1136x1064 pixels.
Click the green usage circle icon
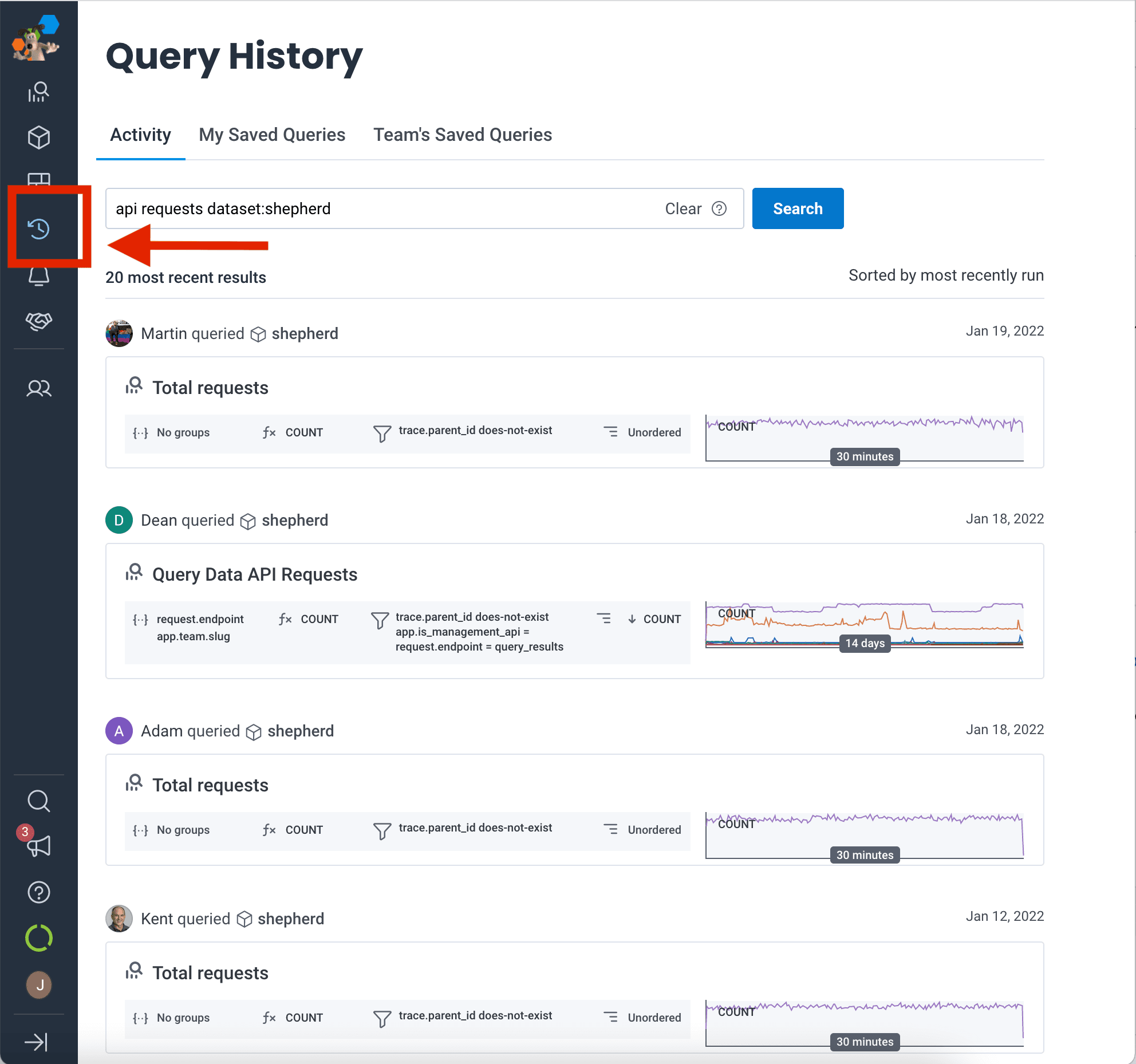pyautogui.click(x=38, y=938)
